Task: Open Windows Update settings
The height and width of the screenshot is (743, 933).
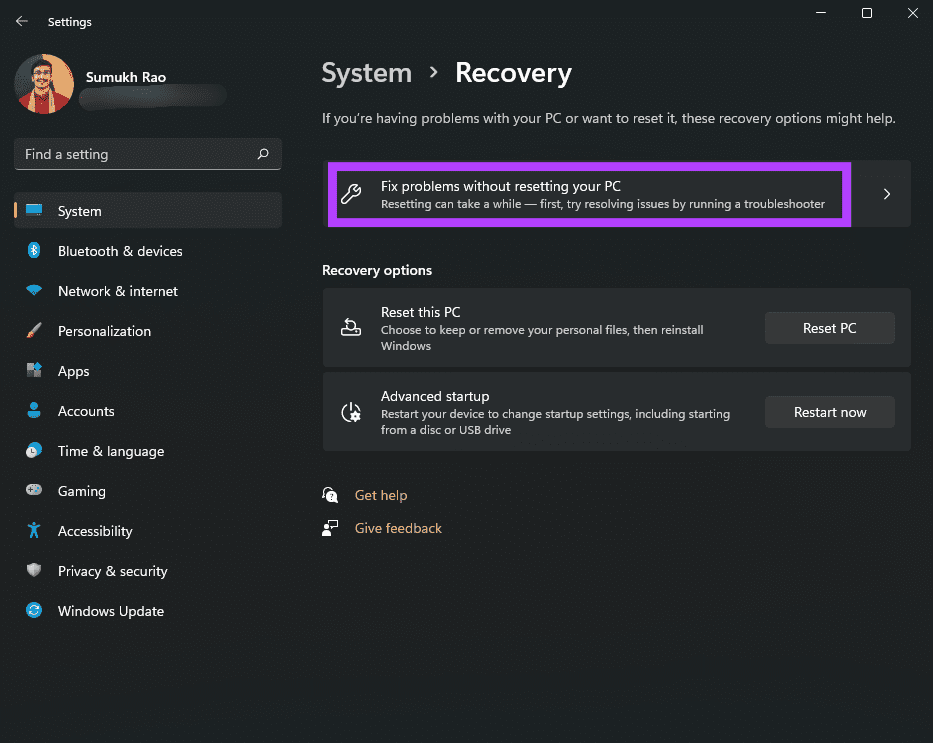Action: click(x=148, y=611)
